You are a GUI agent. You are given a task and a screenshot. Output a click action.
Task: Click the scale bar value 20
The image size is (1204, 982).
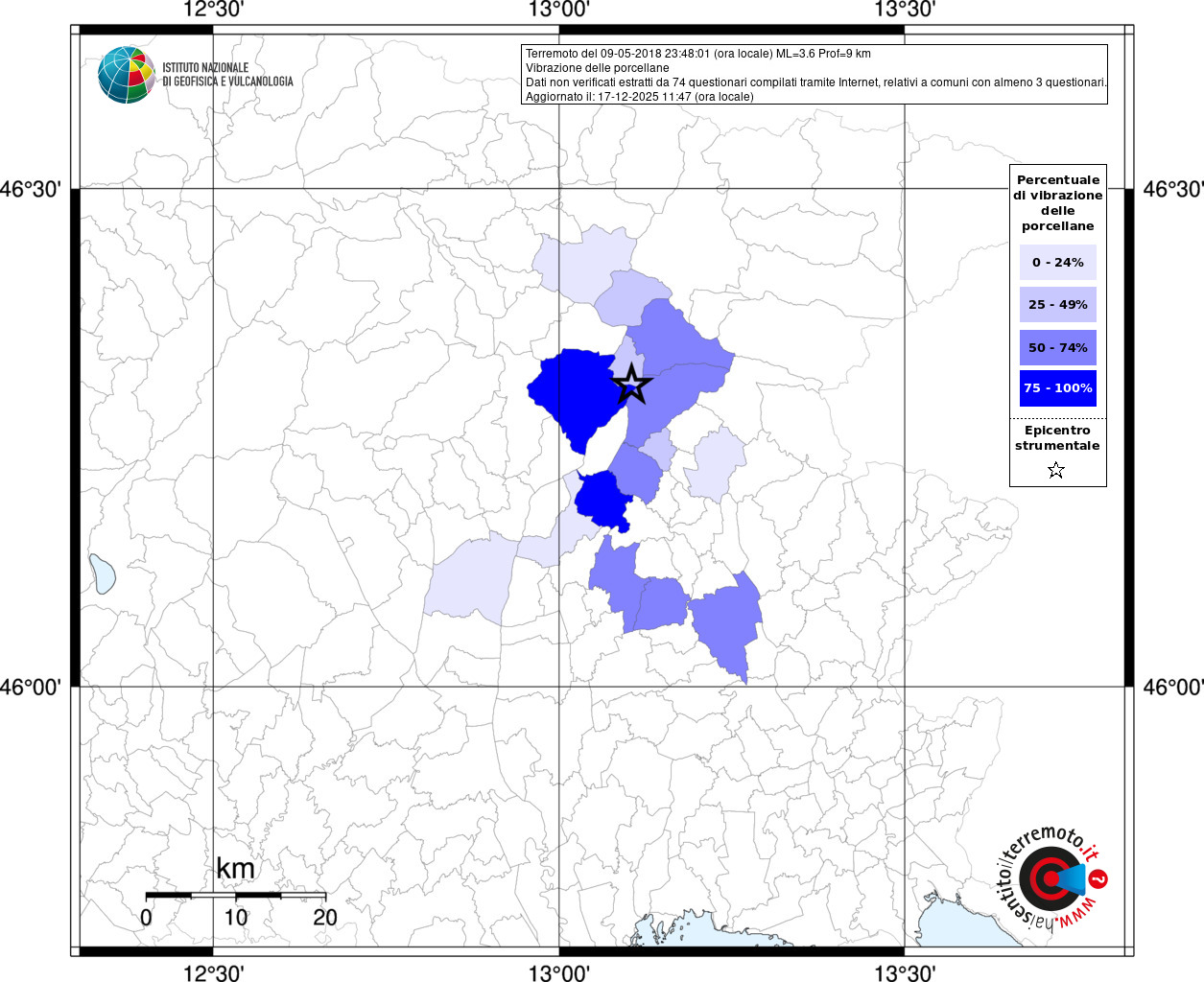[325, 918]
